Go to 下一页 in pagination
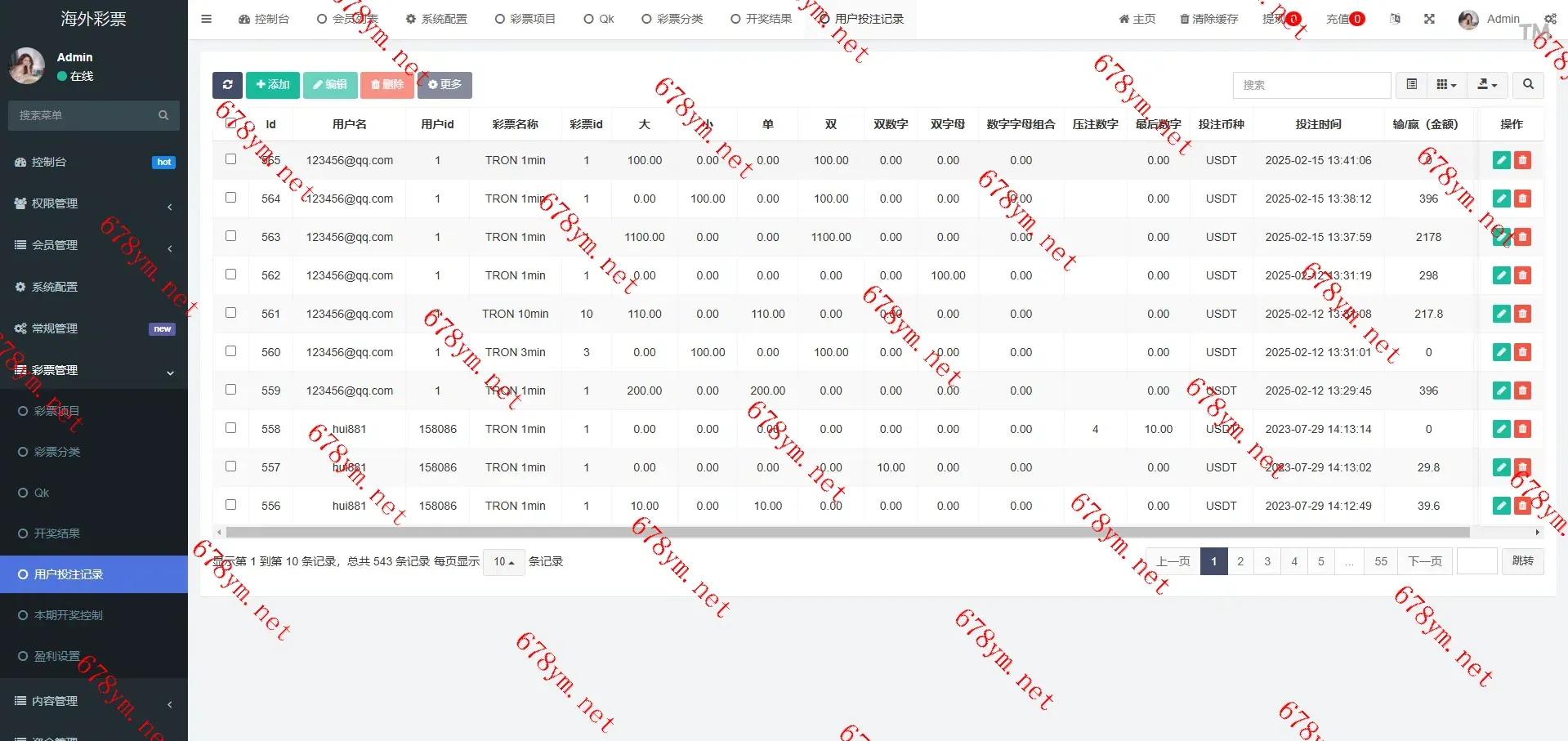The height and width of the screenshot is (741, 1568). coord(1424,561)
